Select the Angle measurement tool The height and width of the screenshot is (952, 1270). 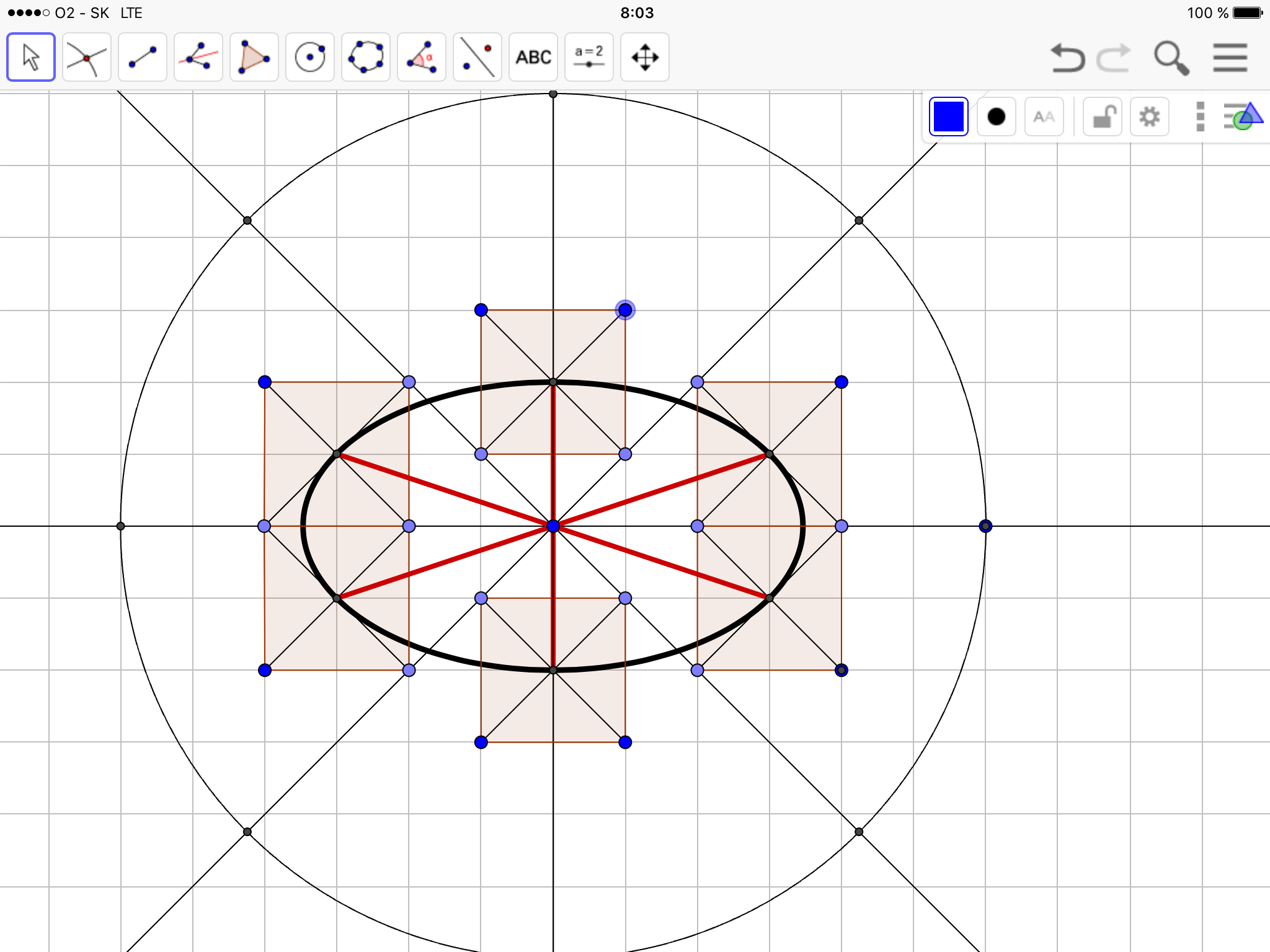click(422, 57)
